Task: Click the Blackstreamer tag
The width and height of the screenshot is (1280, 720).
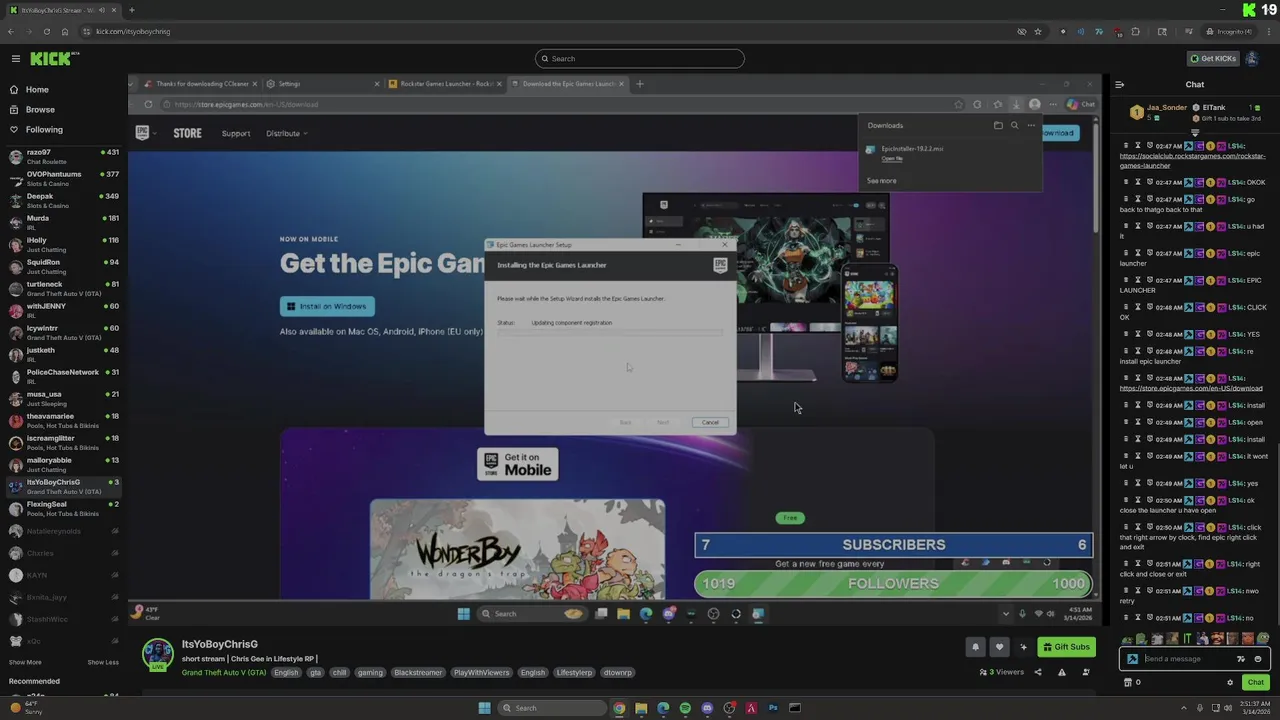Action: click(x=418, y=673)
